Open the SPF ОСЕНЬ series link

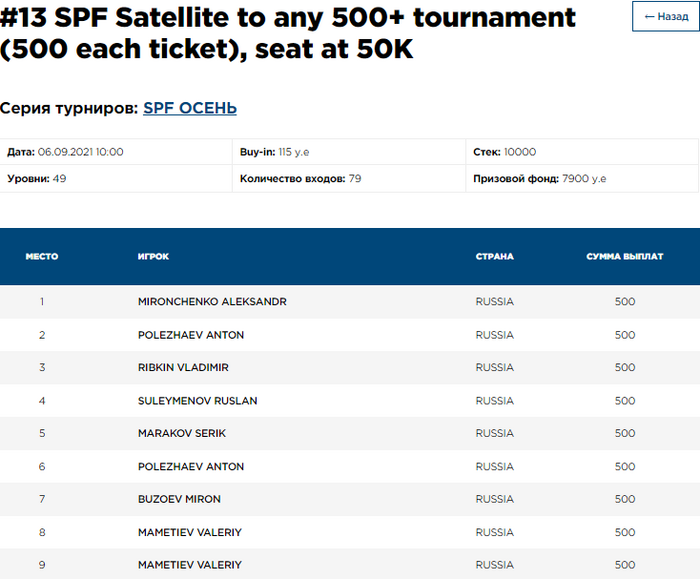pos(190,108)
